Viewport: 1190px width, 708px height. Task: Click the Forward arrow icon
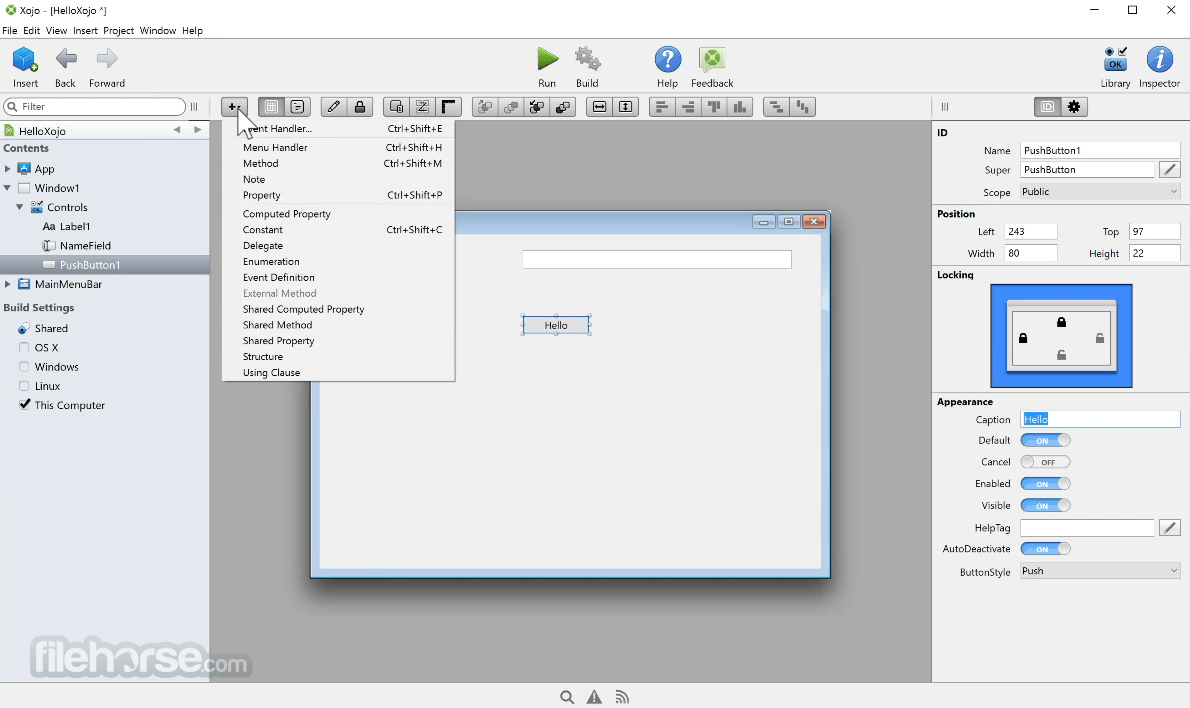coord(107,58)
